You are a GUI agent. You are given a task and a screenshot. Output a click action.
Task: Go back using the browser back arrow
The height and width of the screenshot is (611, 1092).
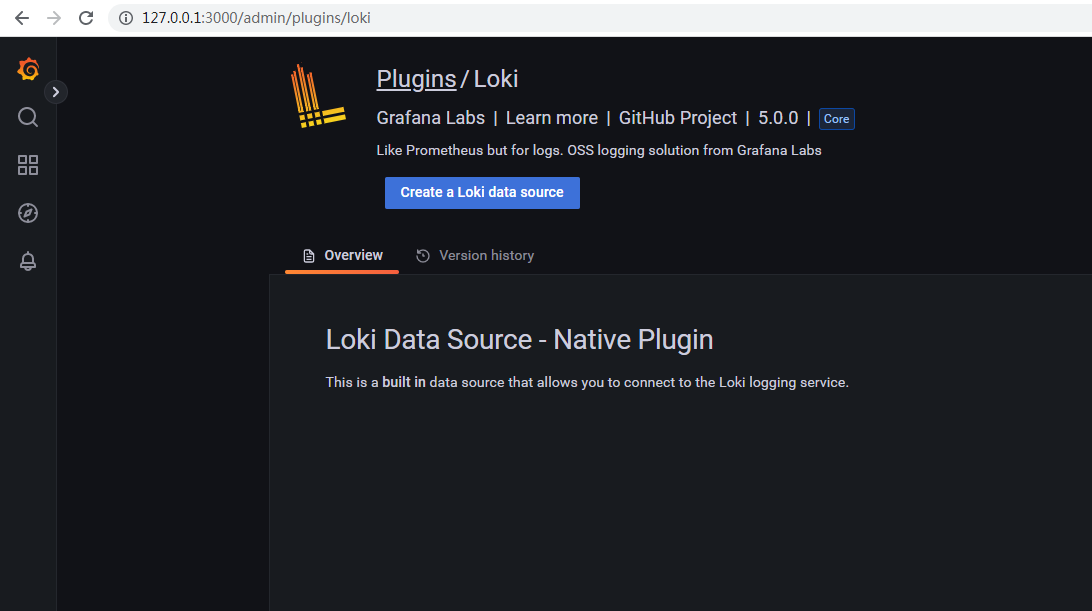point(22,17)
